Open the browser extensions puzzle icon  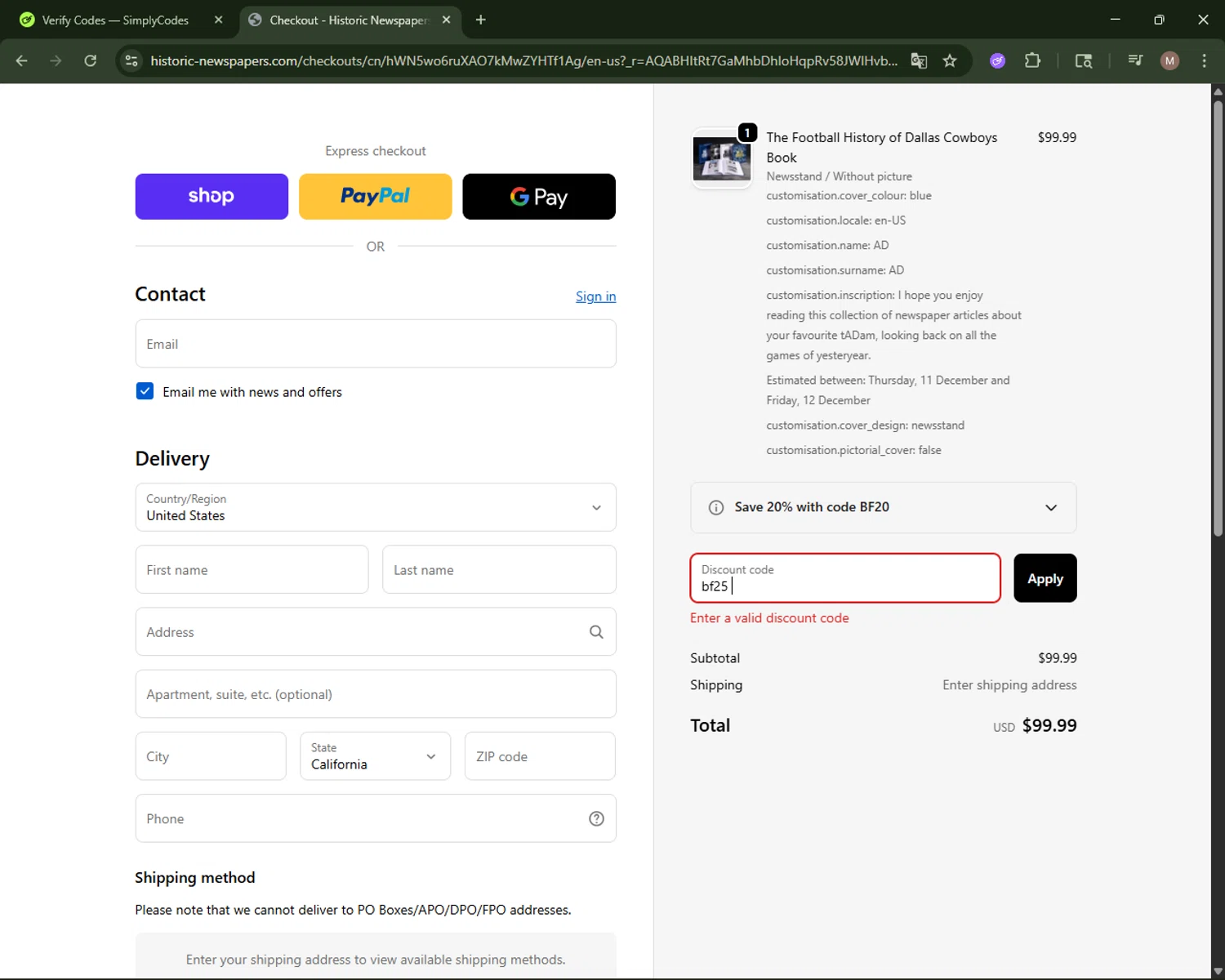[x=1032, y=60]
